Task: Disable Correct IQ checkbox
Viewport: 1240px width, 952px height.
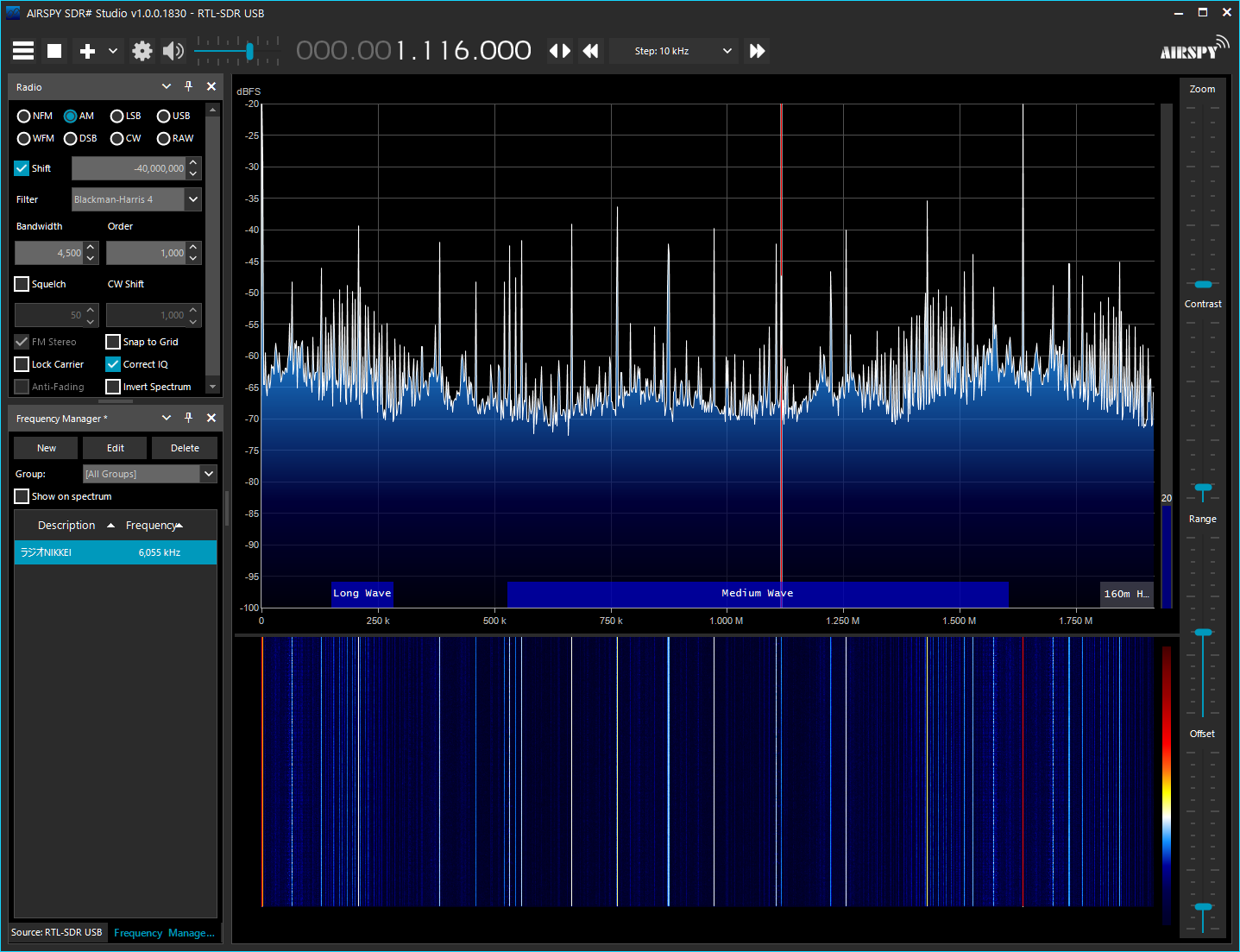Action: (113, 364)
